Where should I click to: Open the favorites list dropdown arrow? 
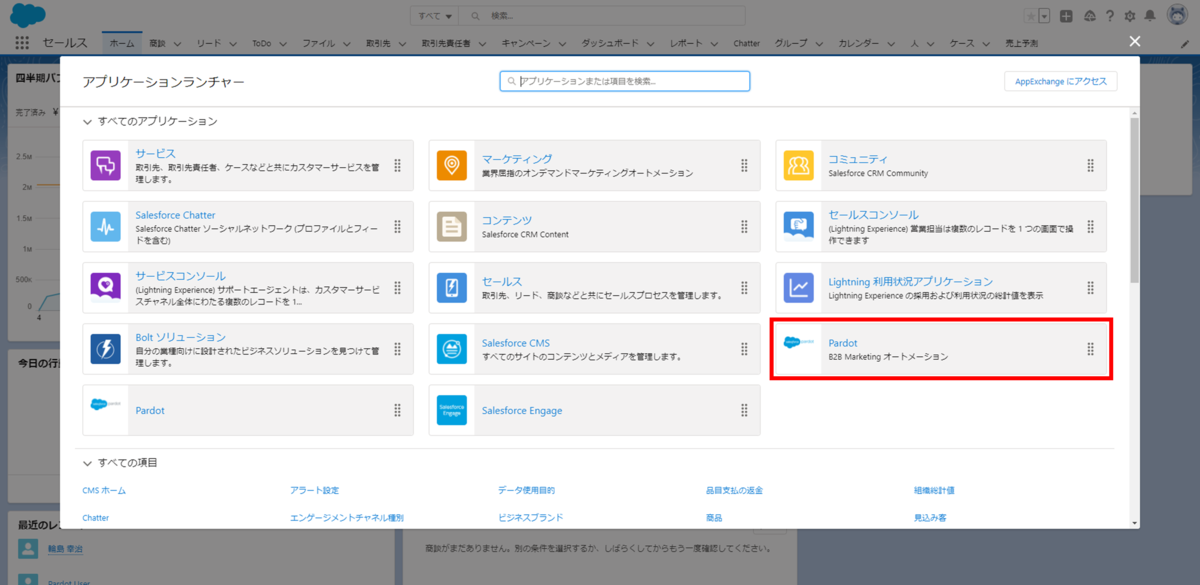tap(1044, 16)
